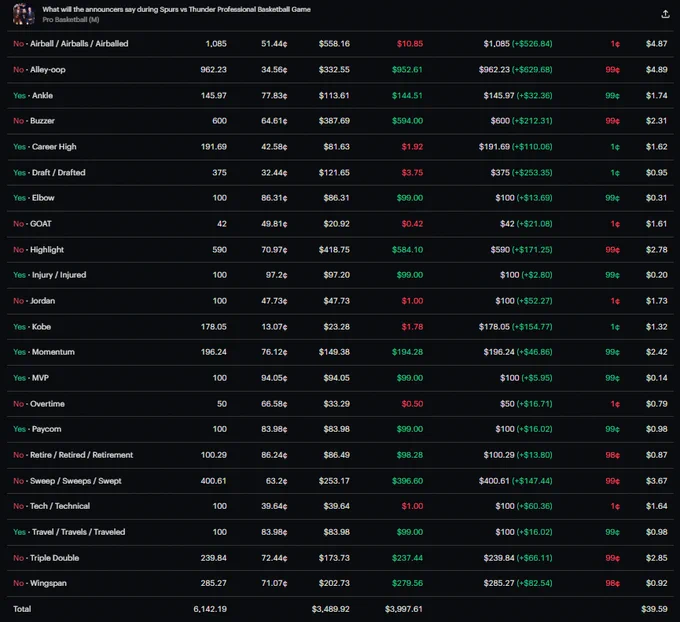The height and width of the screenshot is (622, 680).
Task: Open the No - Buzzer position
Action: tap(340, 121)
